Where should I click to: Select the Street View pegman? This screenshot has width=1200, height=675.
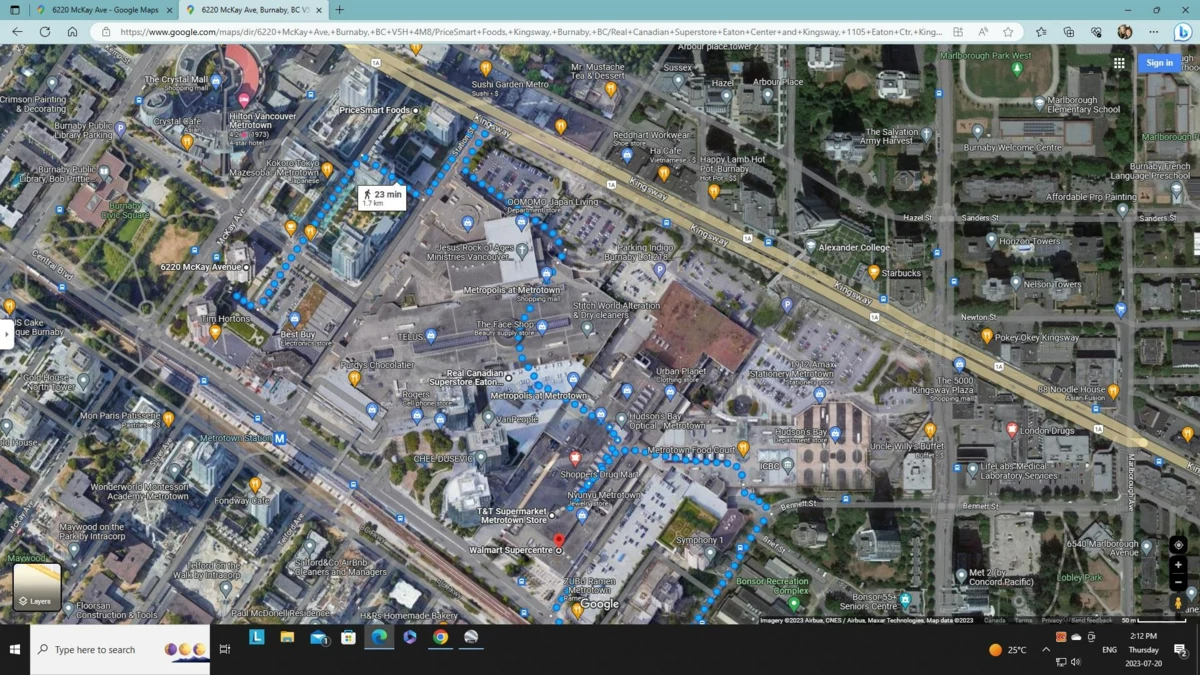1178,603
